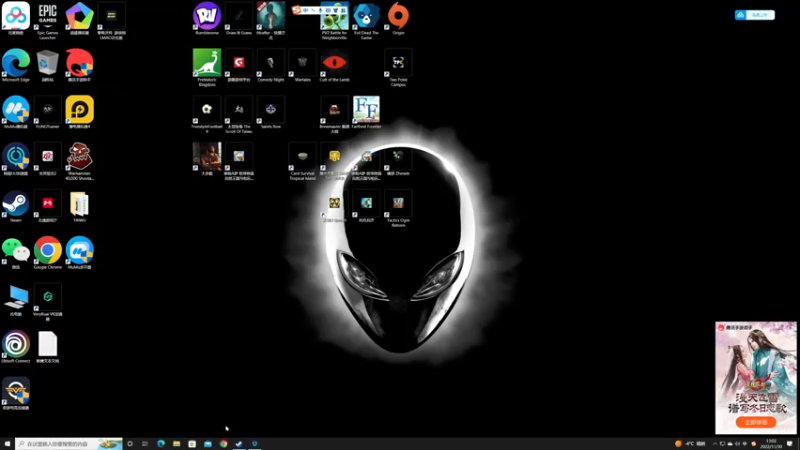Launch Card Survival Tropical Island

(x=303, y=161)
